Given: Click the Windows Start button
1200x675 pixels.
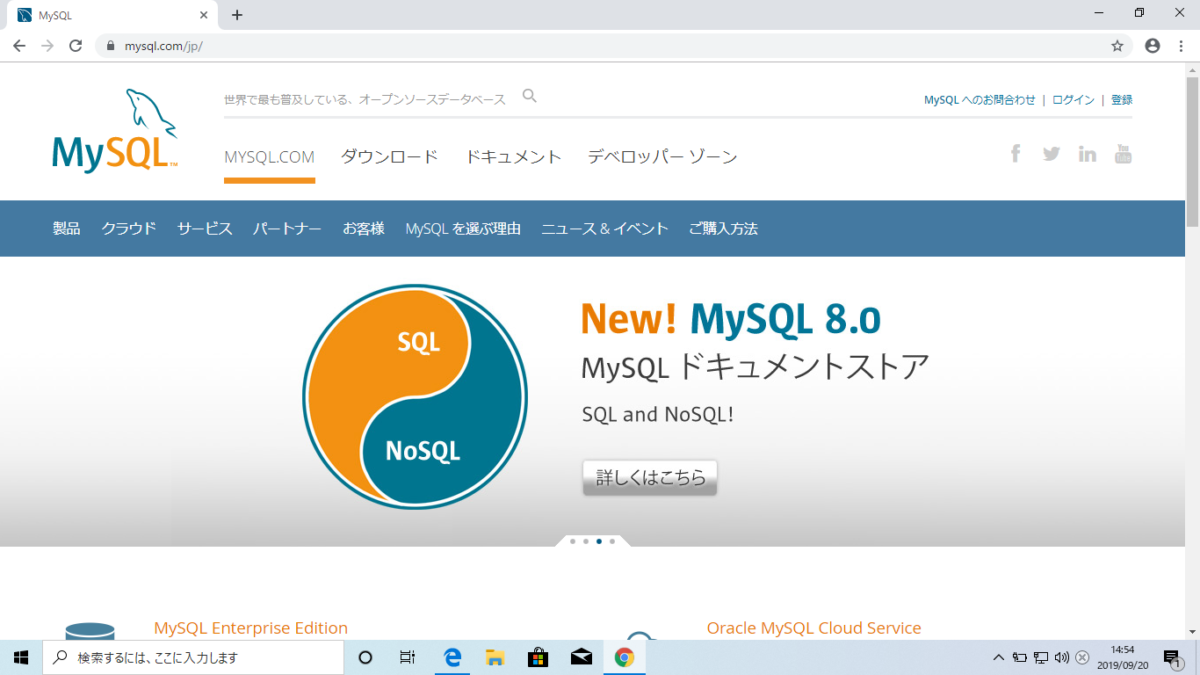Looking at the screenshot, I should [20, 657].
